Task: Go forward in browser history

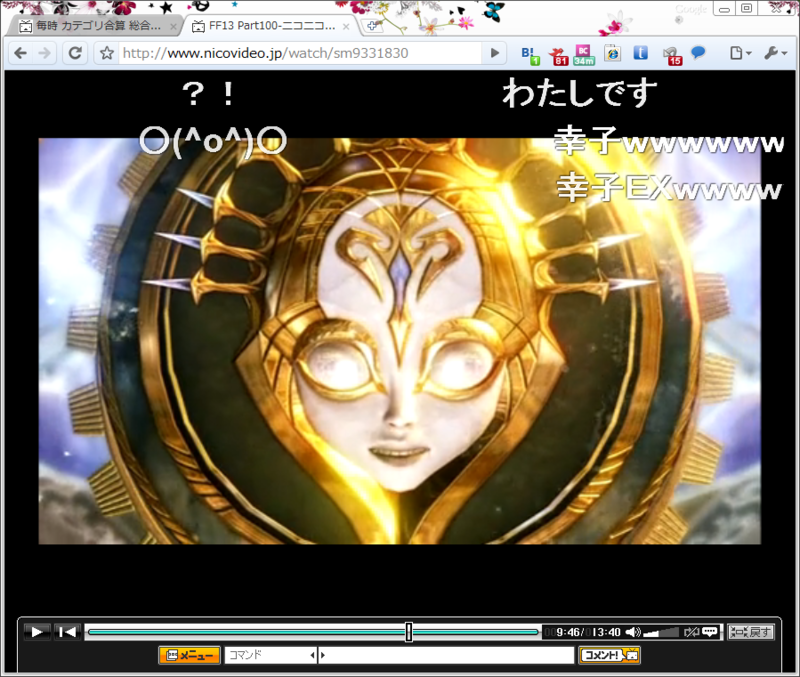Action: tap(45, 53)
